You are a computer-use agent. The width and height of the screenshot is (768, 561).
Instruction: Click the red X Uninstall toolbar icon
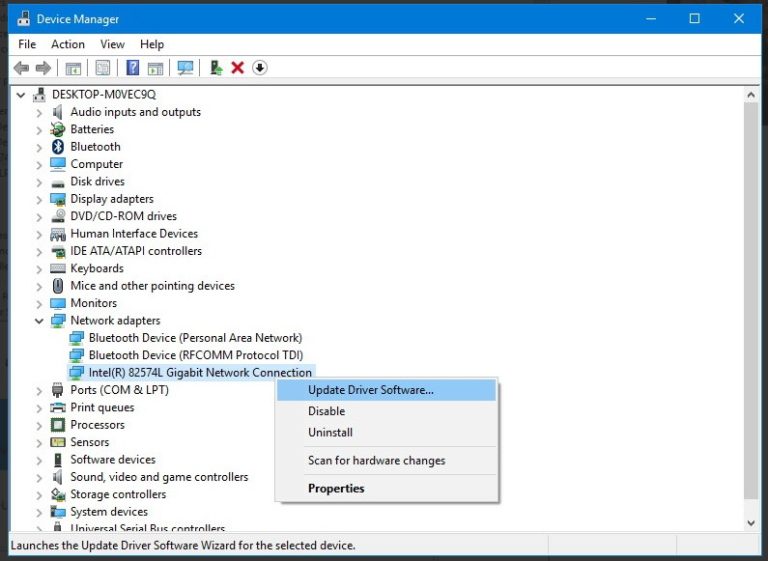pyautogui.click(x=238, y=68)
